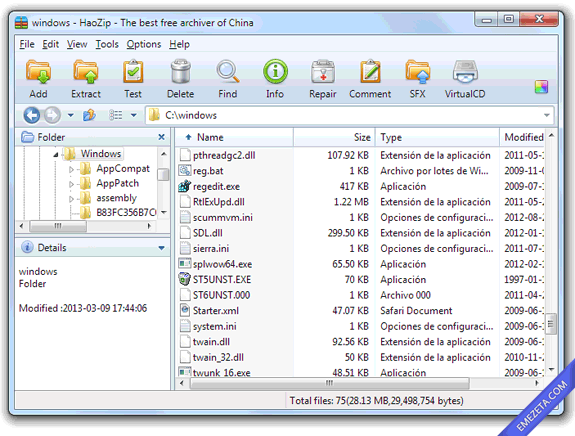The width and height of the screenshot is (575, 436).
Task: Open the Edit menu
Action: [50, 44]
